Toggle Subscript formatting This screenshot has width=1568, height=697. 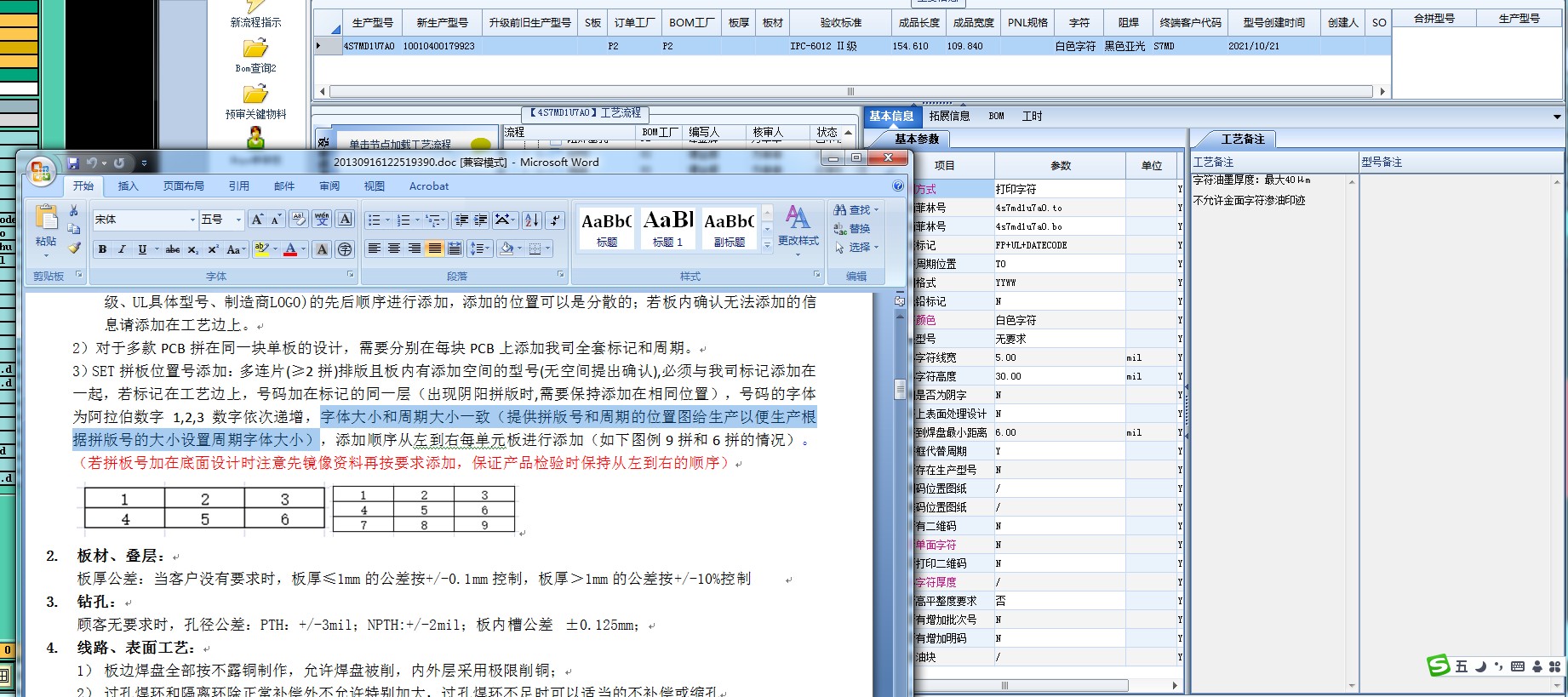coord(193,249)
